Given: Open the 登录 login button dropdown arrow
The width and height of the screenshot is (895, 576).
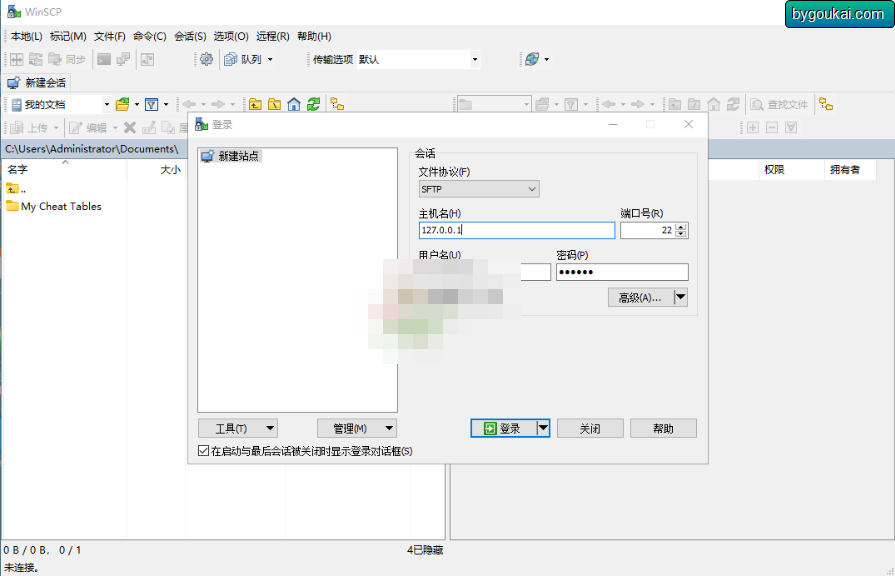Looking at the screenshot, I should click(543, 428).
